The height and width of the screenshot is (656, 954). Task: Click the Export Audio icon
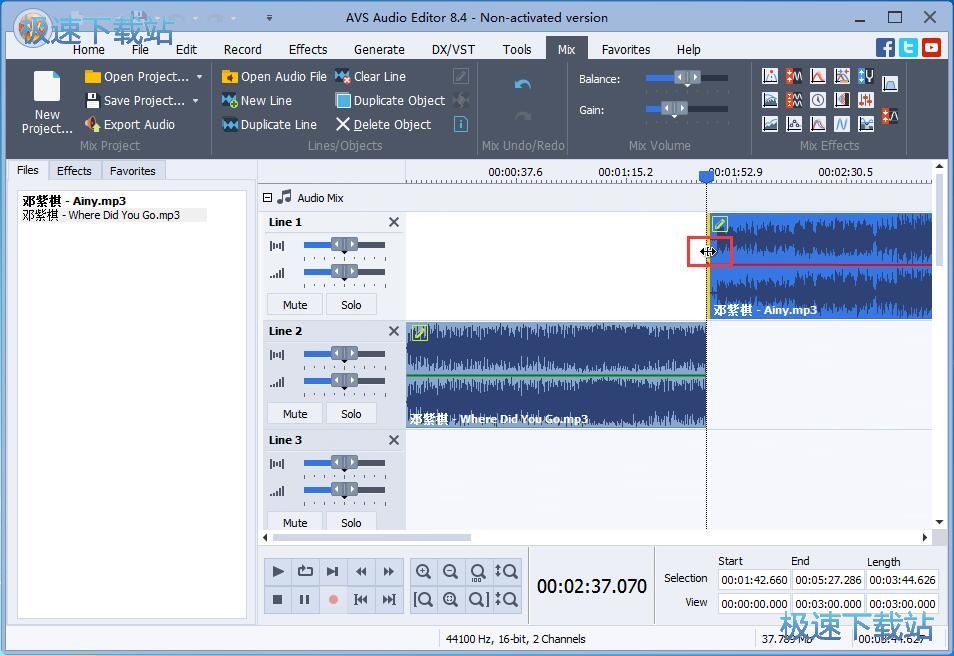93,125
